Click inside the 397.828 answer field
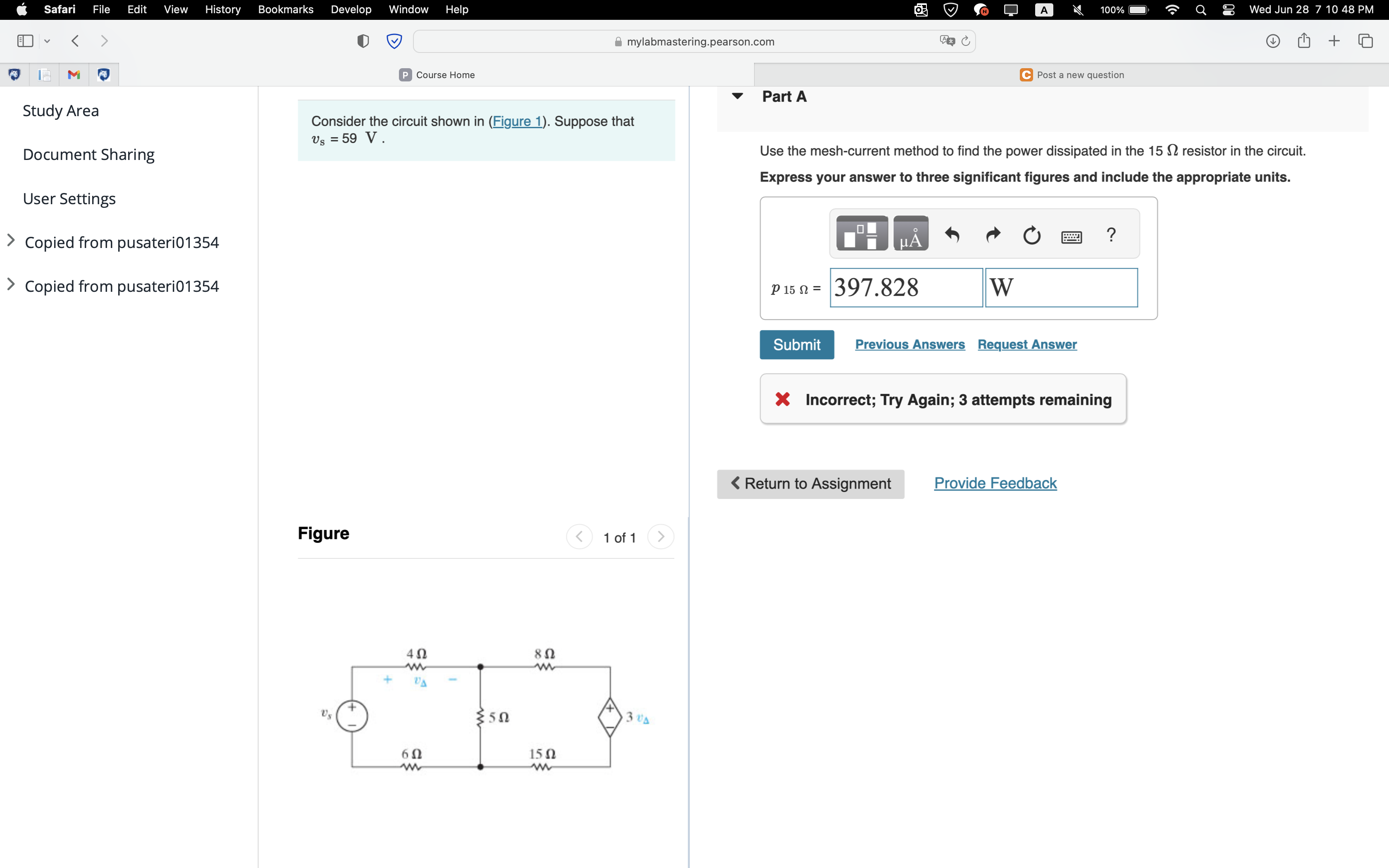The image size is (1389, 868). (x=906, y=287)
